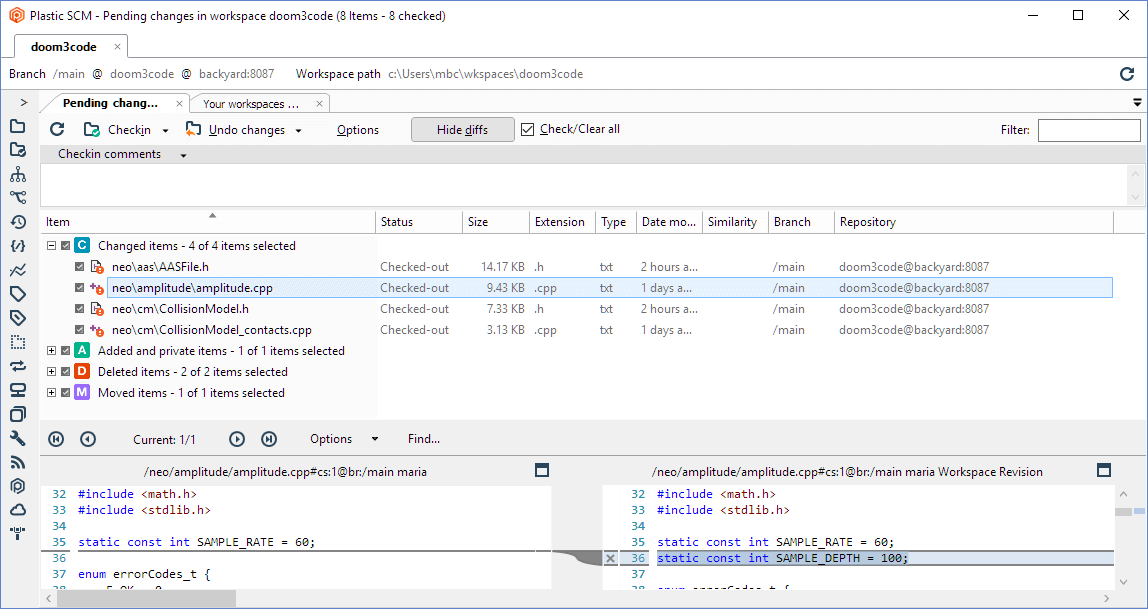Expand the Moved items group

click(x=52, y=393)
